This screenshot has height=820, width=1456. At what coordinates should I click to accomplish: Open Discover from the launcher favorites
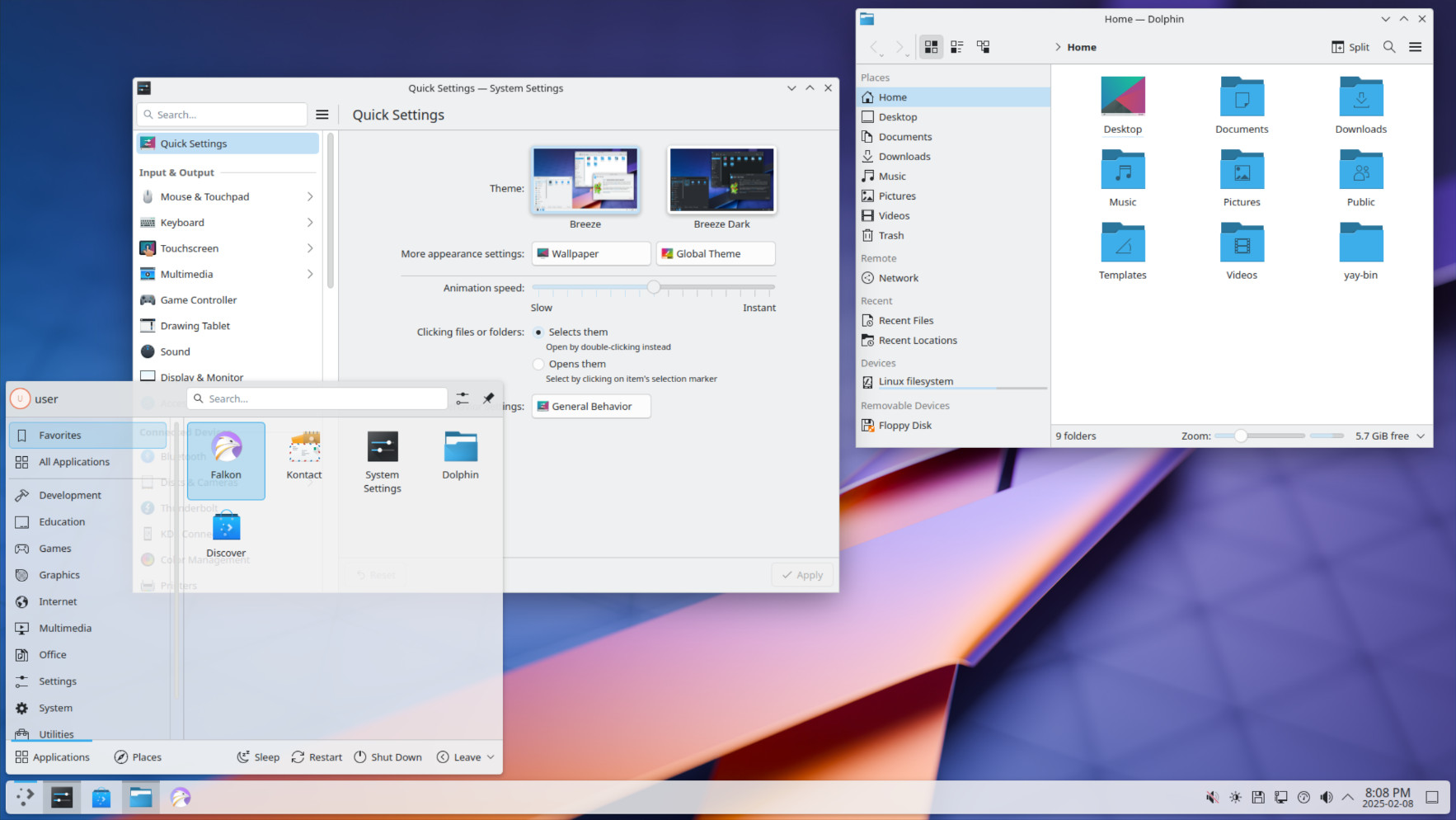[x=226, y=535]
